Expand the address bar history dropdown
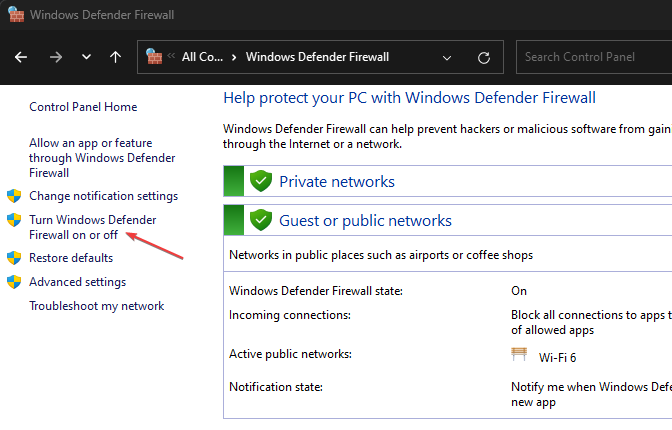 (x=447, y=57)
